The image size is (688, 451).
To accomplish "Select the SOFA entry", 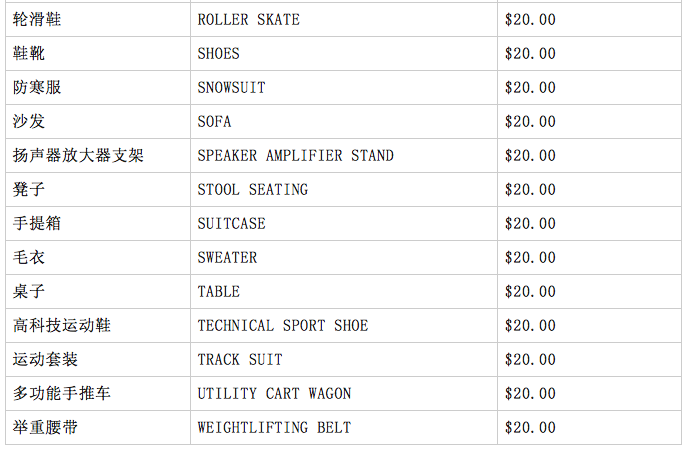I will pos(214,122).
